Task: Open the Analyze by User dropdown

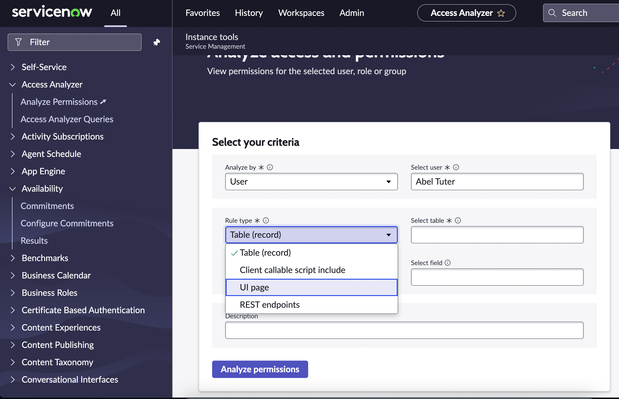Action: [311, 182]
